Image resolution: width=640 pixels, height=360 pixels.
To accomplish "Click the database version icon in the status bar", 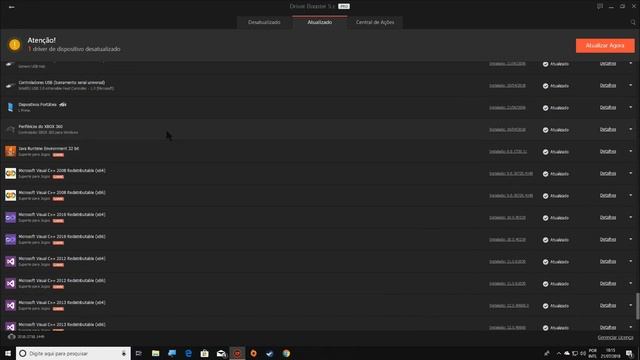I will tap(11, 337).
